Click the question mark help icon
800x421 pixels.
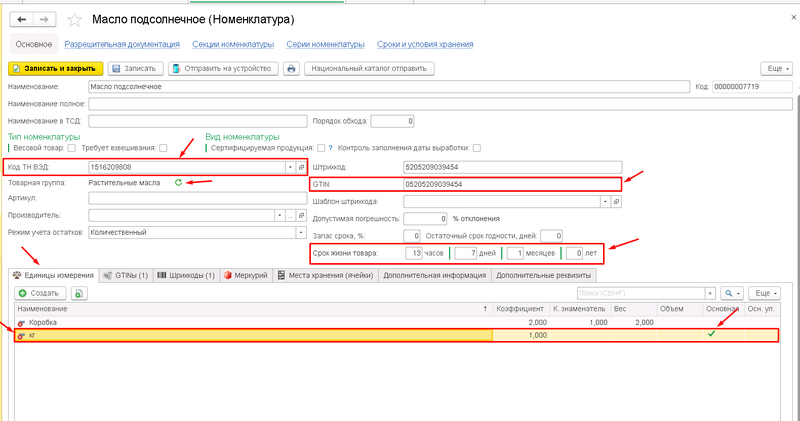[x=330, y=148]
